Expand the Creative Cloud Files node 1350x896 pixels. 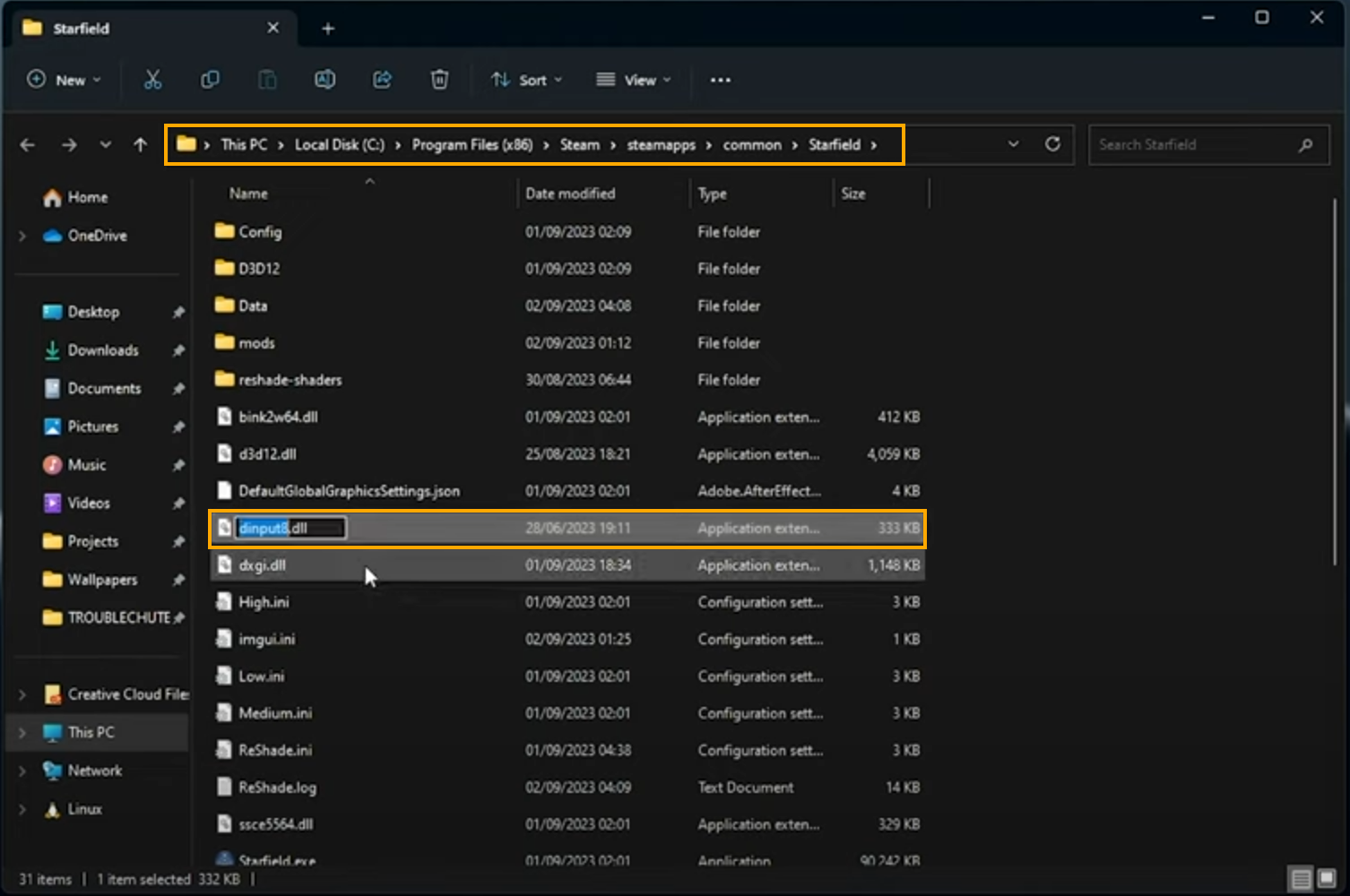pyautogui.click(x=22, y=694)
